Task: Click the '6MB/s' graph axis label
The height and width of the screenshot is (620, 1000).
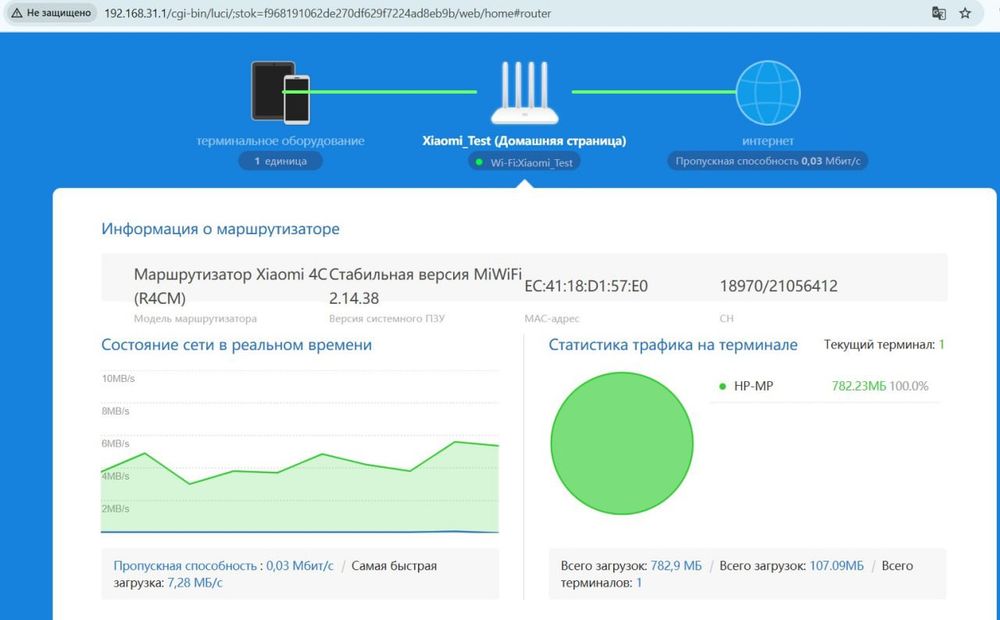Action: 115,444
